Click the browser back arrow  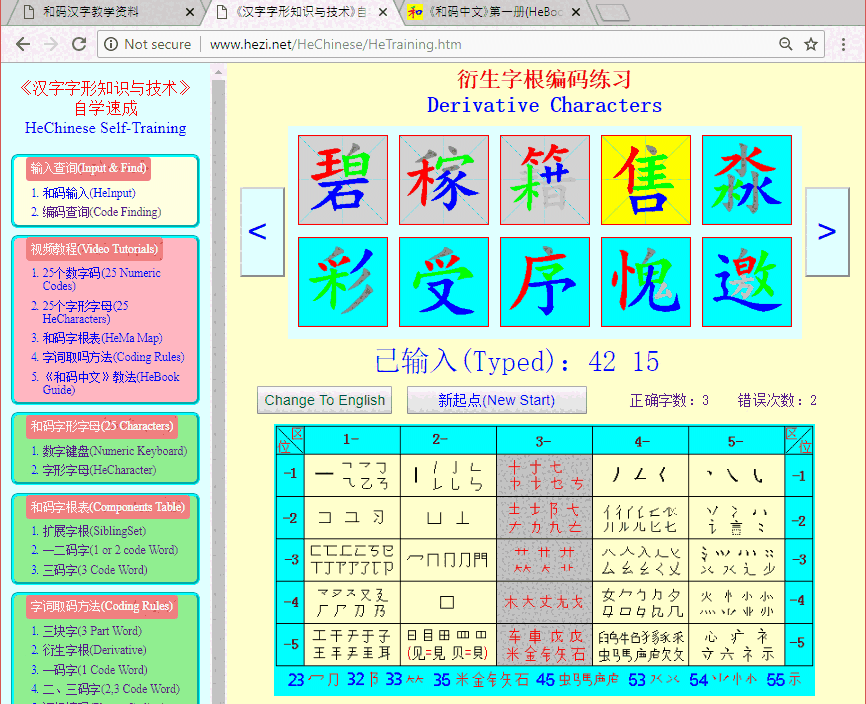tap(22, 44)
